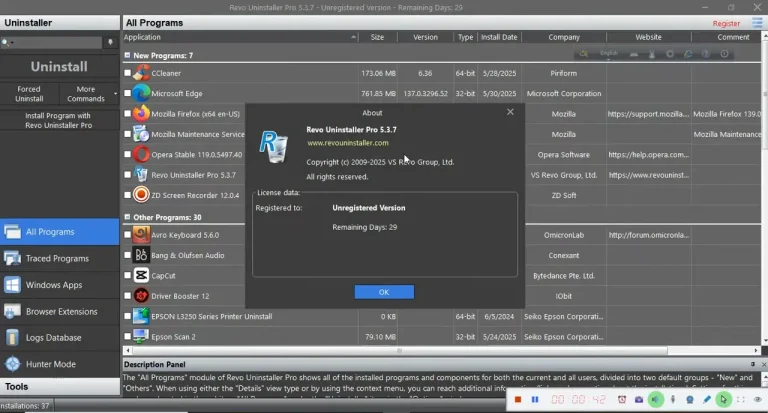
Task: Switch the English language toggle on Avro bar
Action: coord(609,54)
